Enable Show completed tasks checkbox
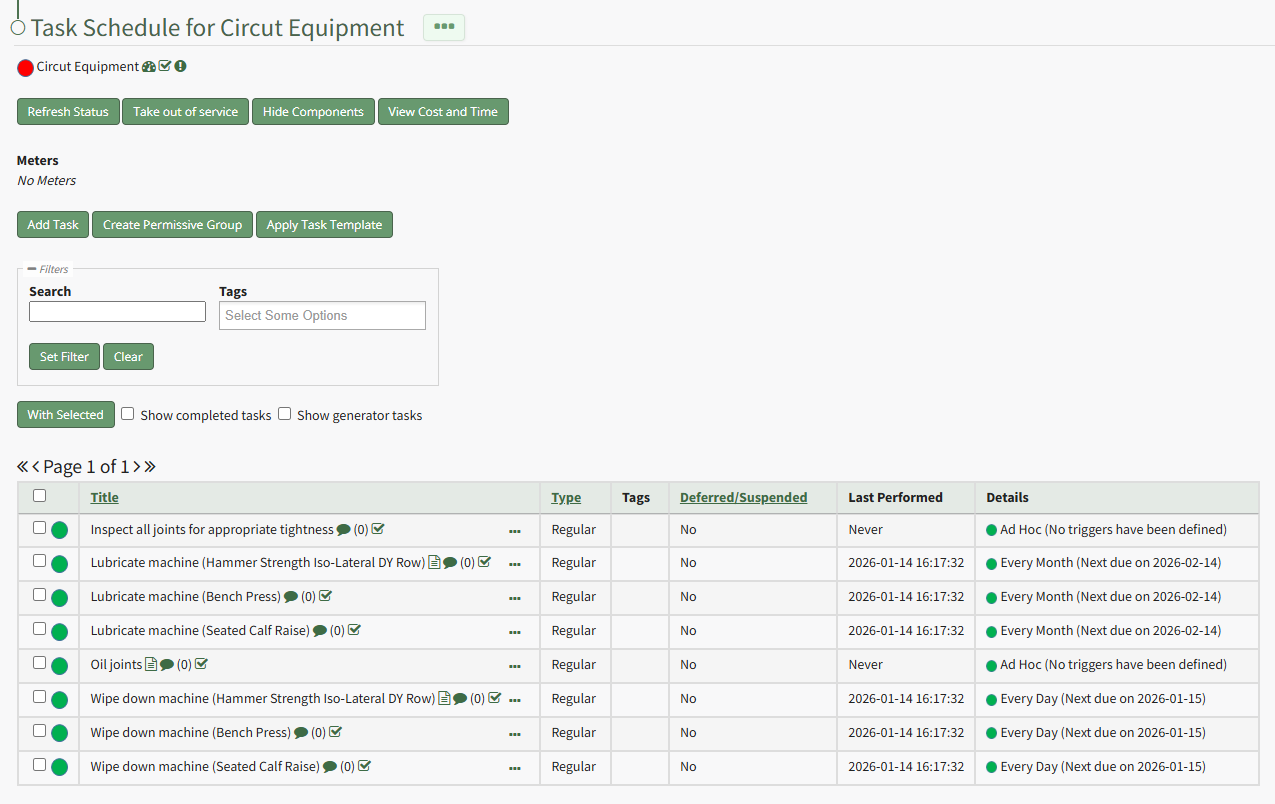 128,414
